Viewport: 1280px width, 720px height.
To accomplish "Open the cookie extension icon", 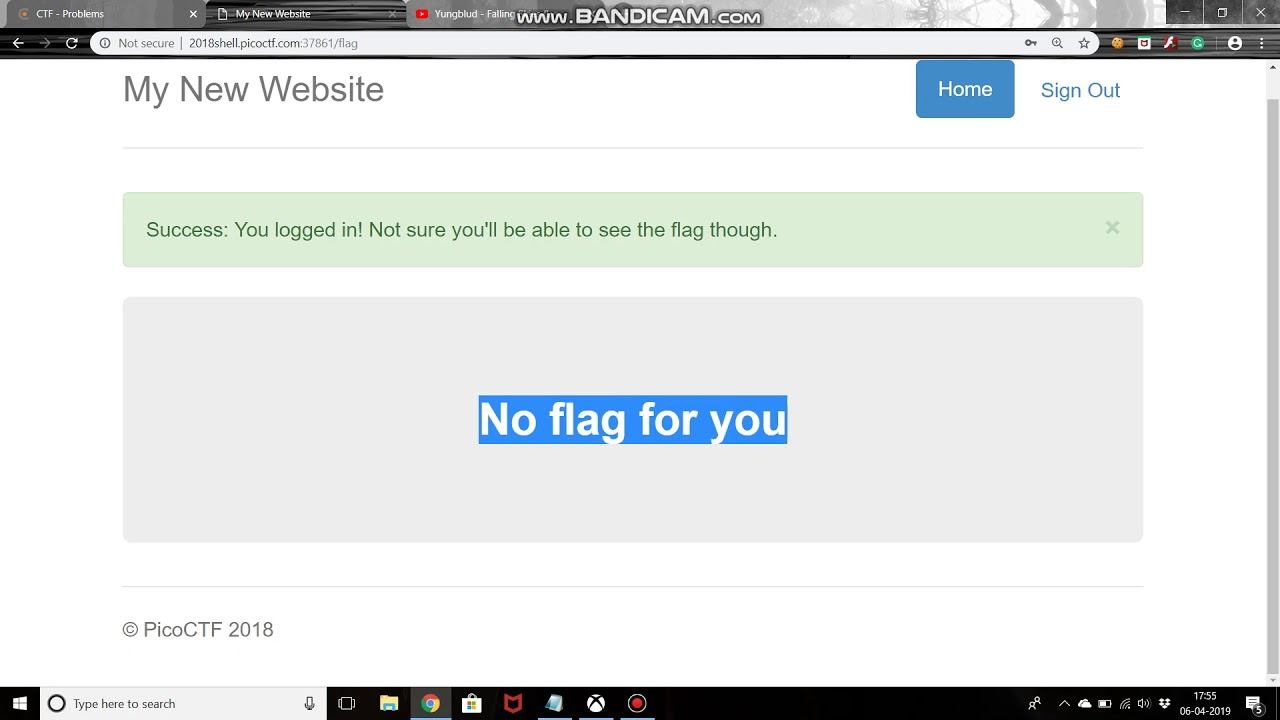I will tap(1118, 43).
